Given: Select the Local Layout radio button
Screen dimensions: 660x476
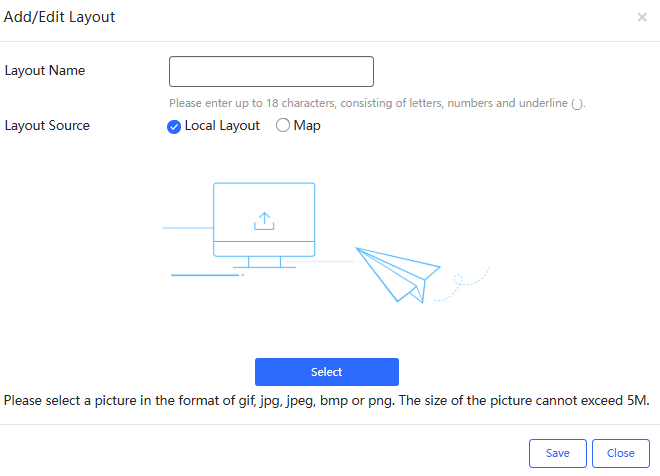Looking at the screenshot, I should coord(174,126).
